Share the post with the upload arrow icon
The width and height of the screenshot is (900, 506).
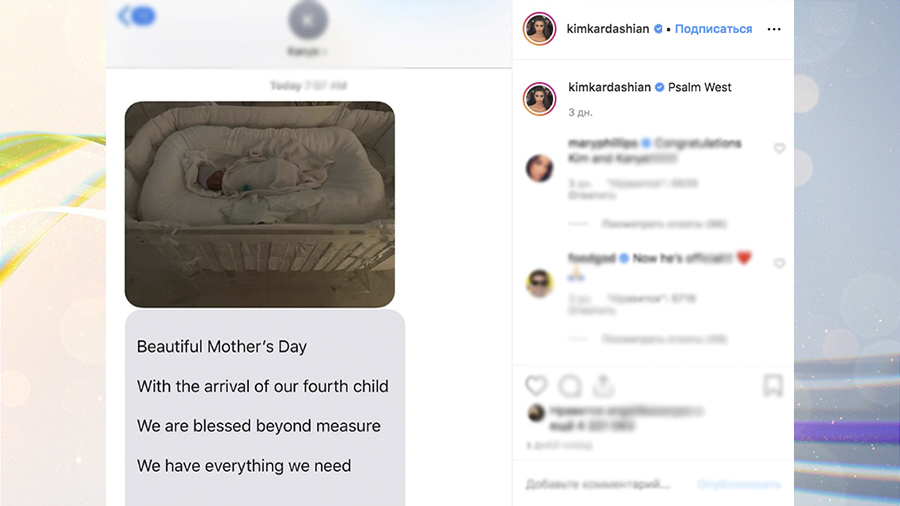pos(603,386)
